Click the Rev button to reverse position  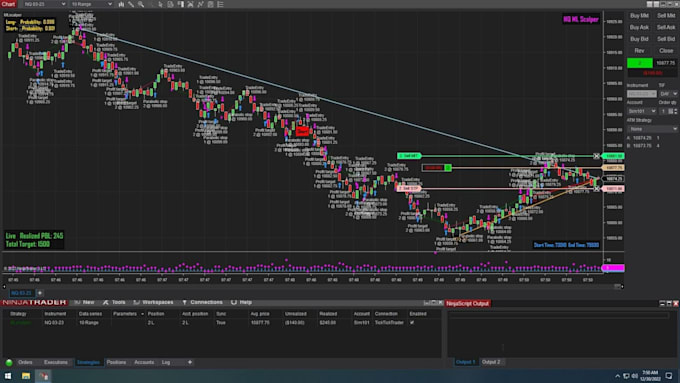639,51
